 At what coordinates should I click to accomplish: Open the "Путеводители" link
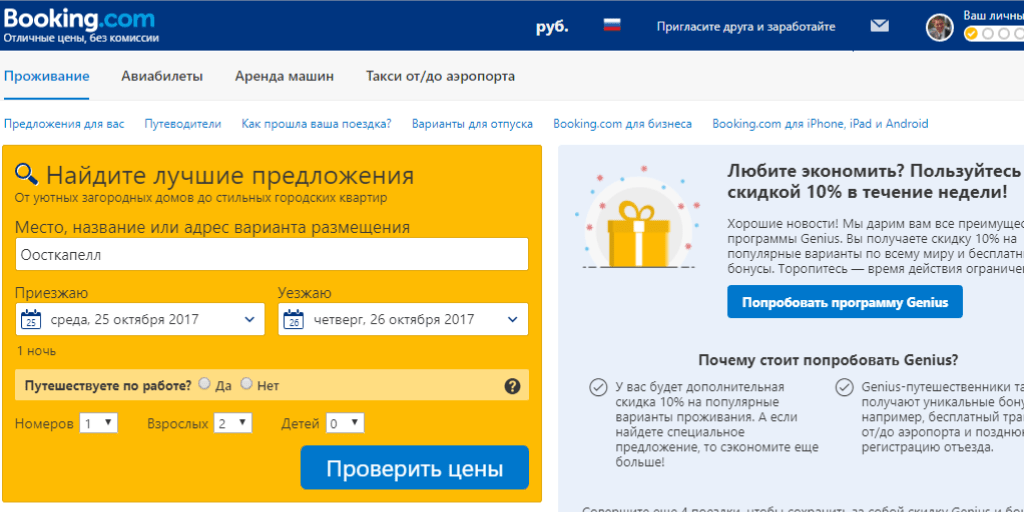point(183,124)
